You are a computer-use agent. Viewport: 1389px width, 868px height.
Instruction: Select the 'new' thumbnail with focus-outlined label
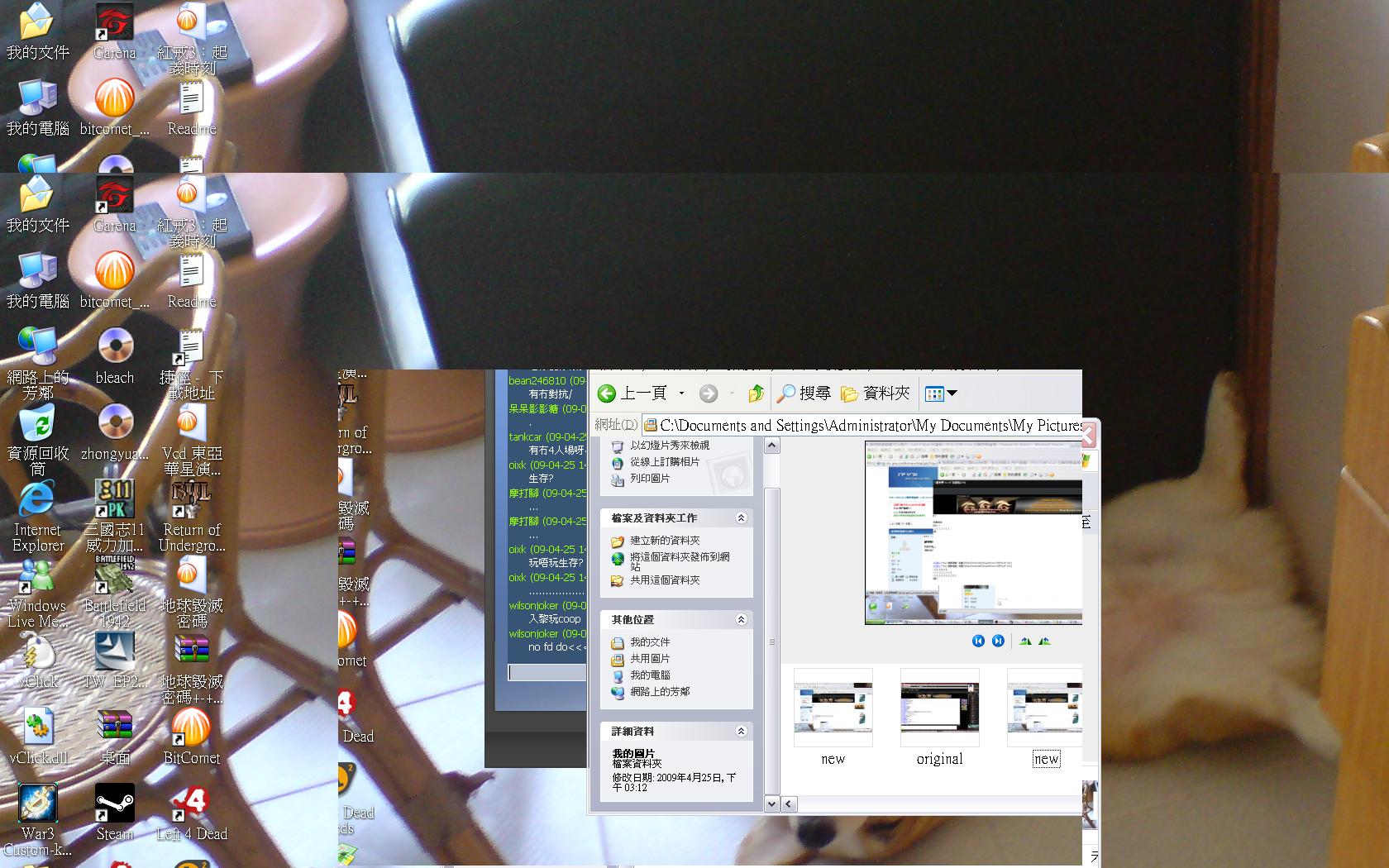click(1045, 708)
